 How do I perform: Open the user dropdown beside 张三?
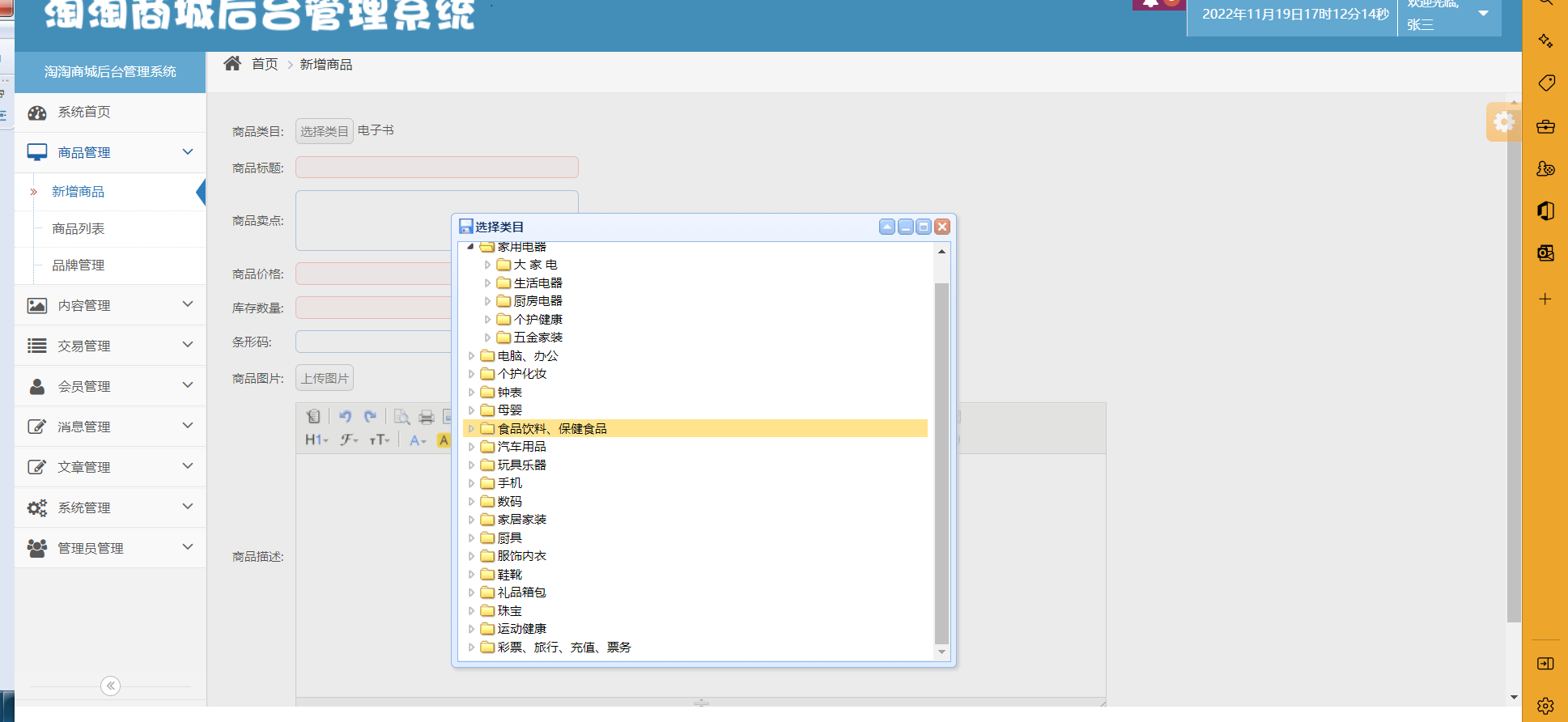pyautogui.click(x=1484, y=14)
